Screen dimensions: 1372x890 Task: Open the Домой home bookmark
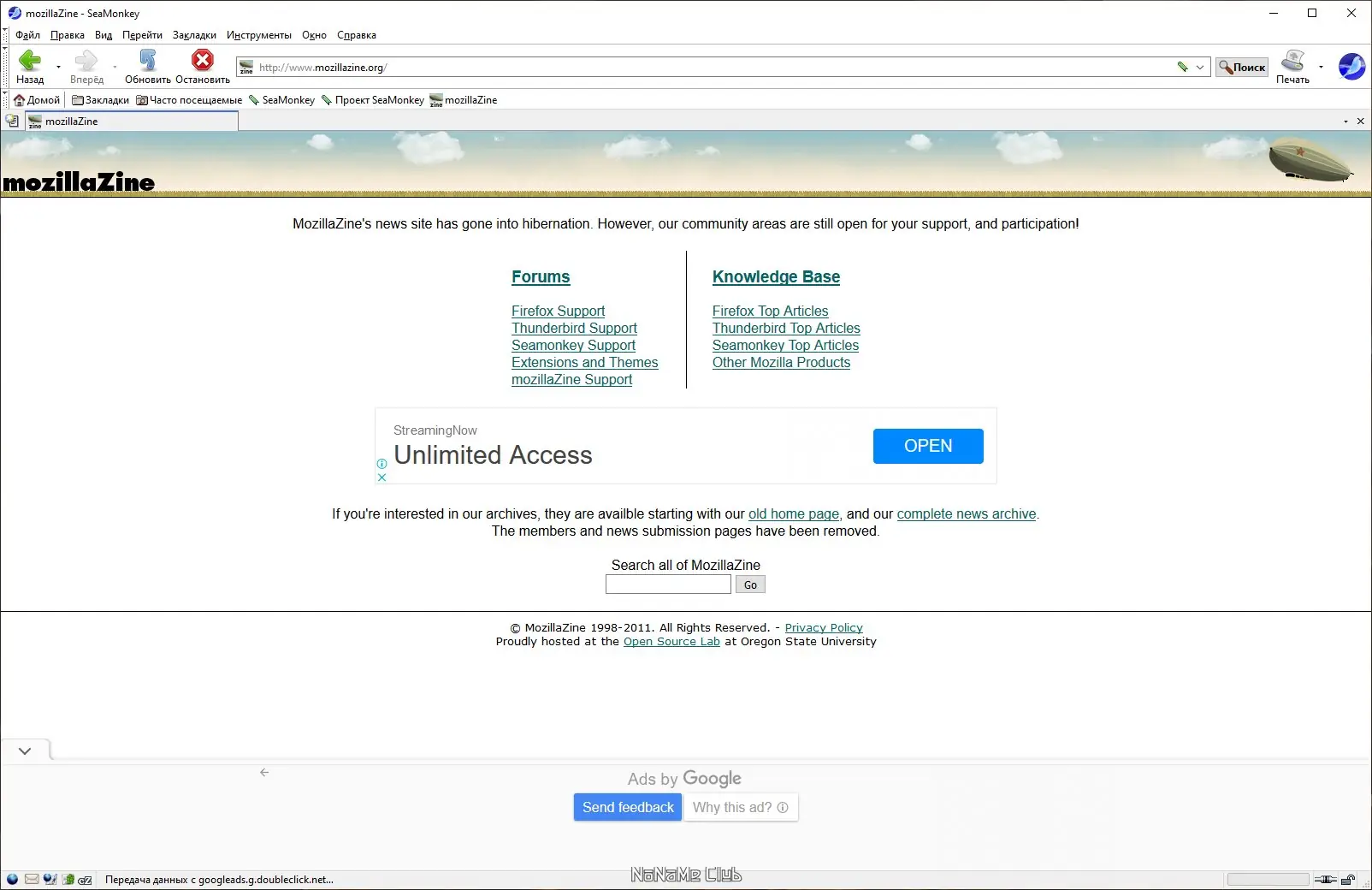pyautogui.click(x=38, y=100)
